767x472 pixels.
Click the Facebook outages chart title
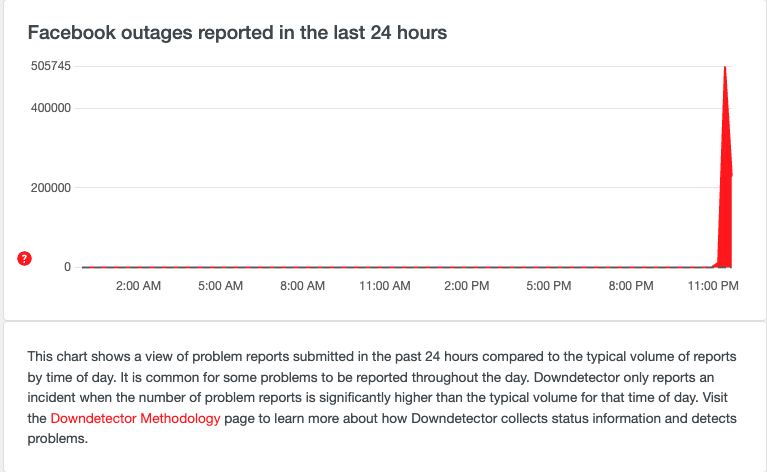point(237,33)
